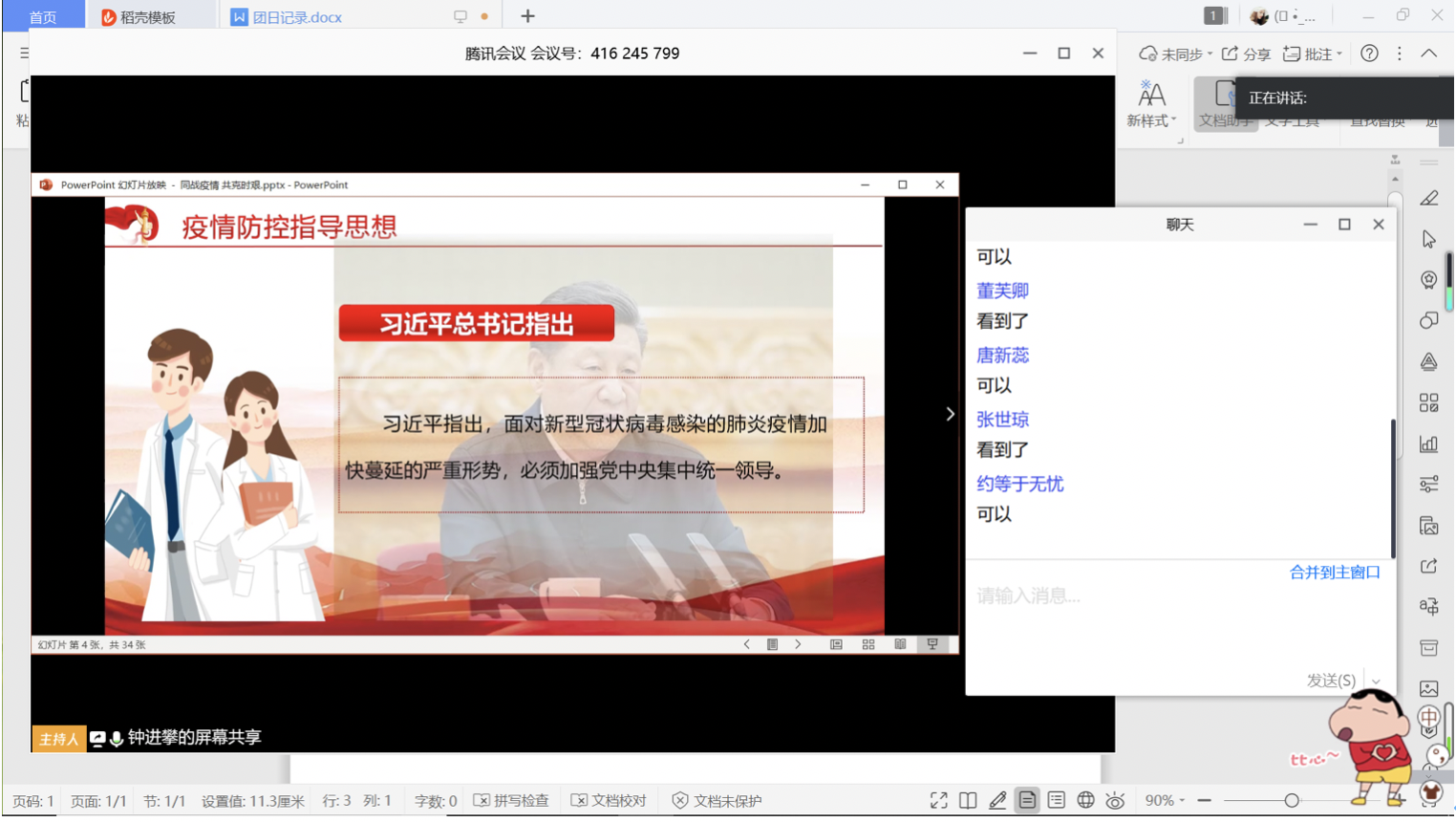Open the 首页 home tab
Screen dimensions: 1456x822
pos(43,17)
